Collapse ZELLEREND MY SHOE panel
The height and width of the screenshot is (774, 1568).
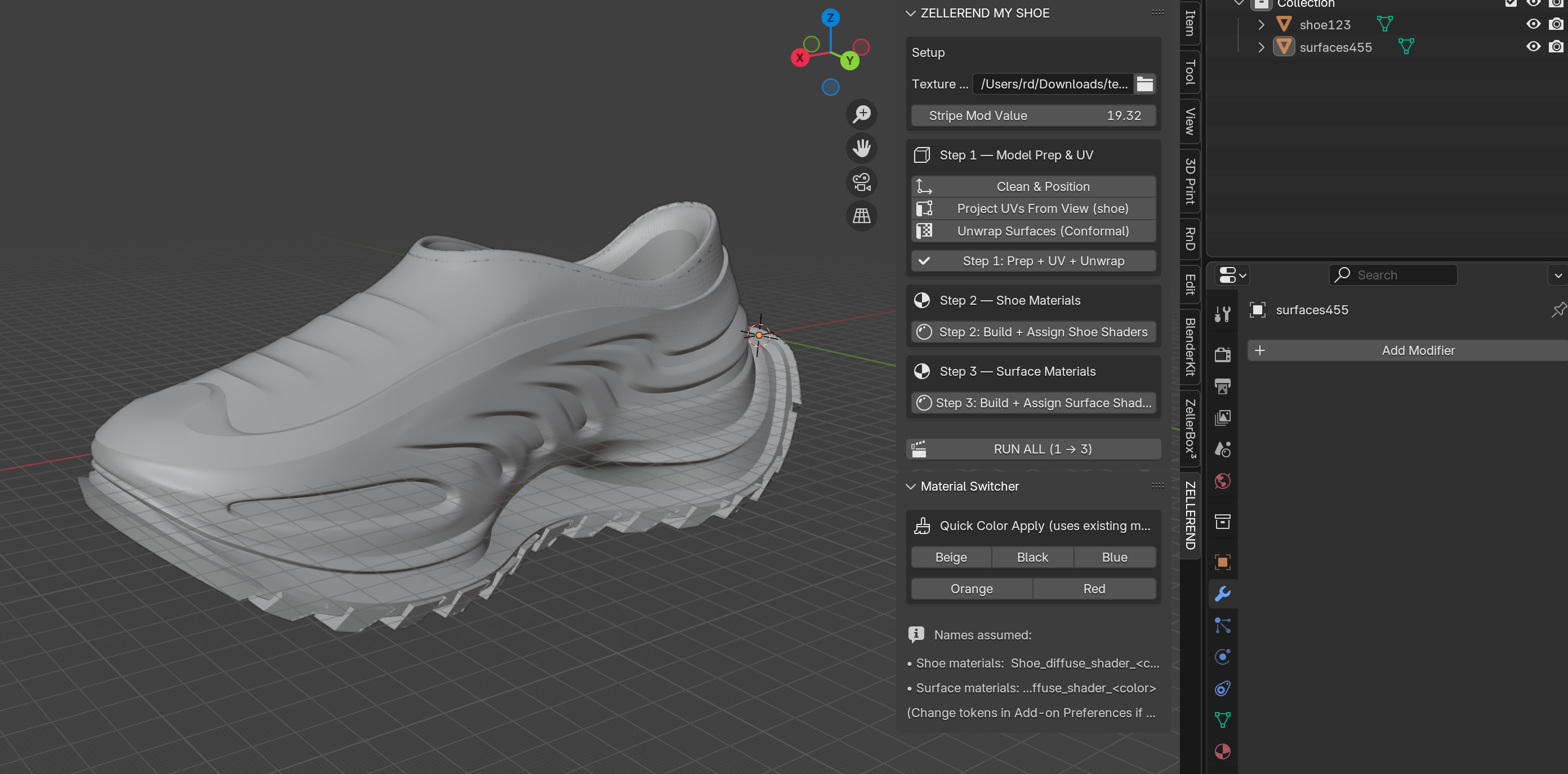[x=911, y=14]
